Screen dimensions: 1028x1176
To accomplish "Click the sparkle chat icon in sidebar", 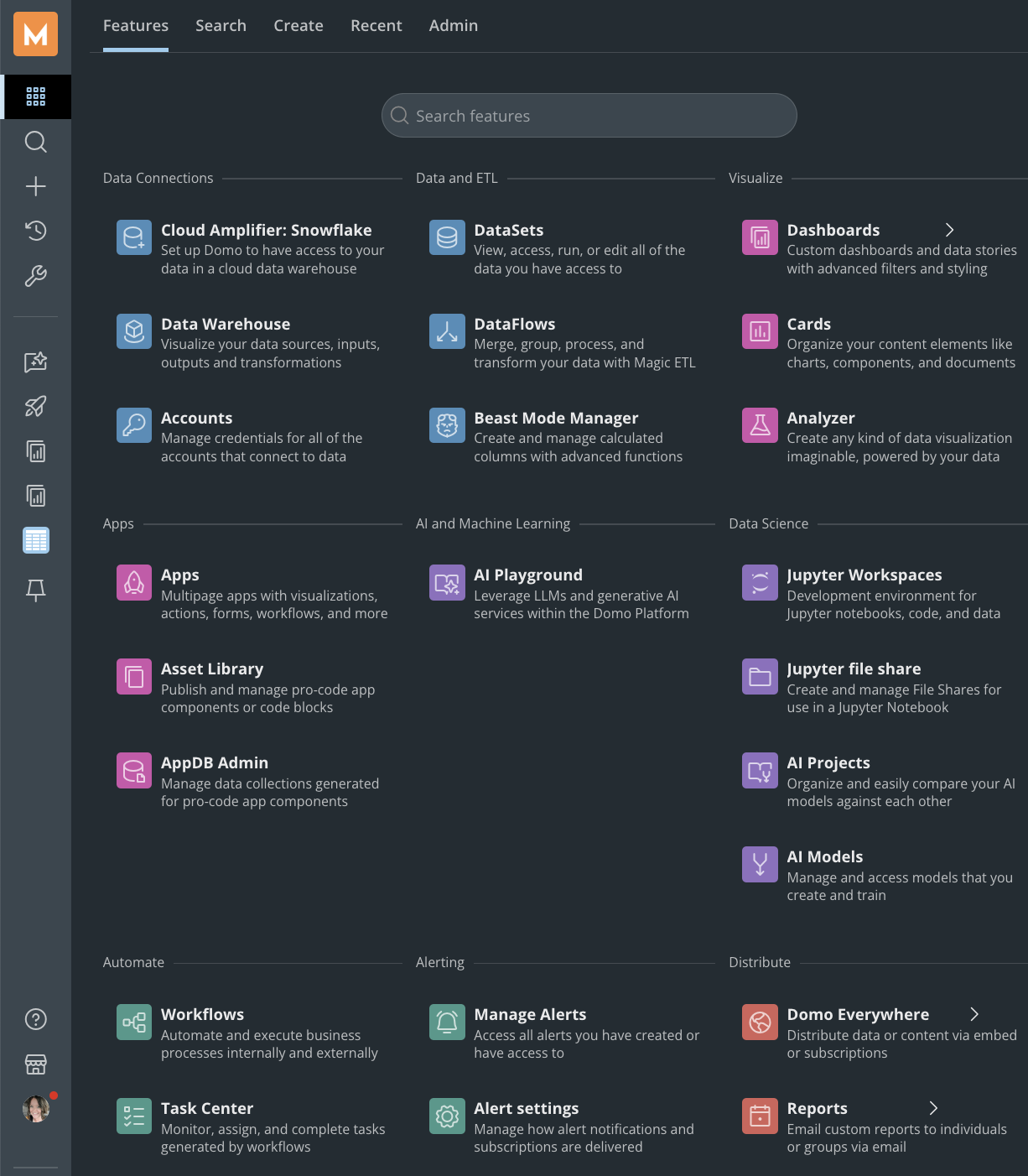I will 35,362.
